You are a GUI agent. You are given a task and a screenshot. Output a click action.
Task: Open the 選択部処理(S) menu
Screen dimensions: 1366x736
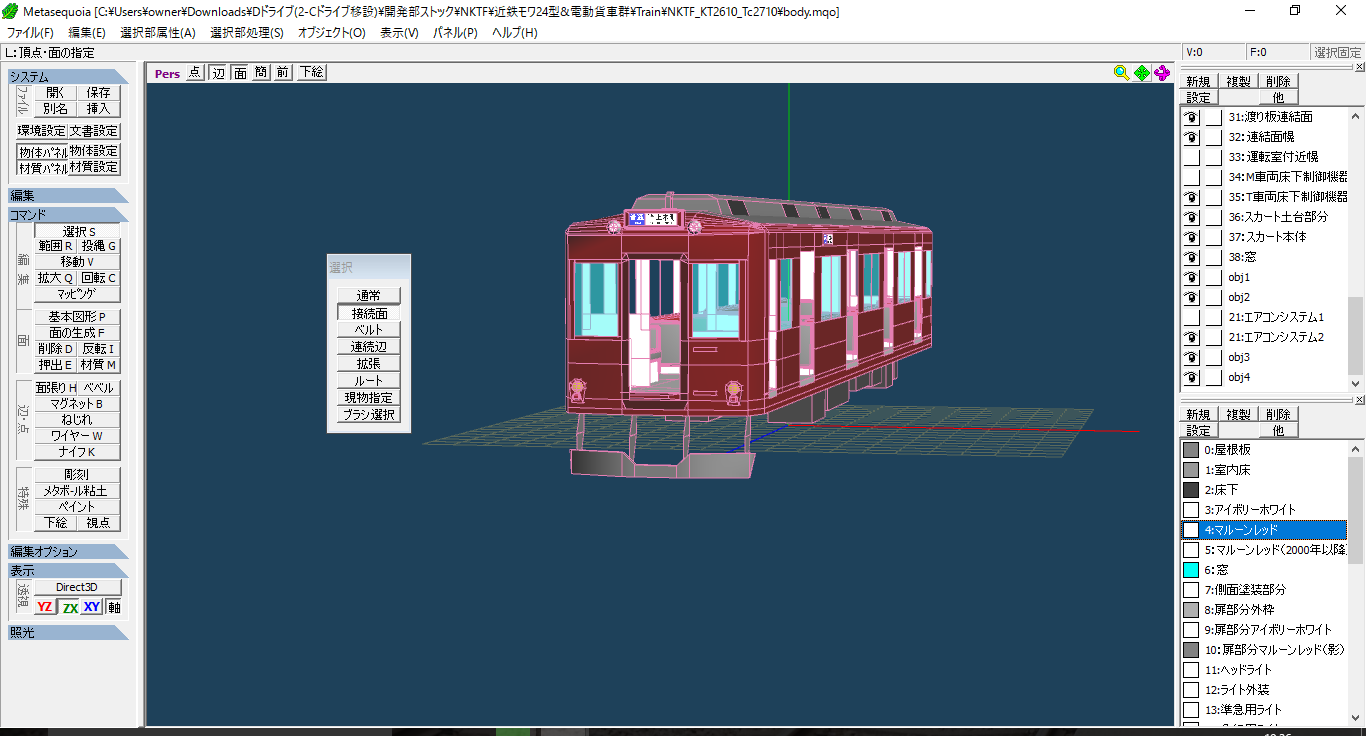click(247, 32)
